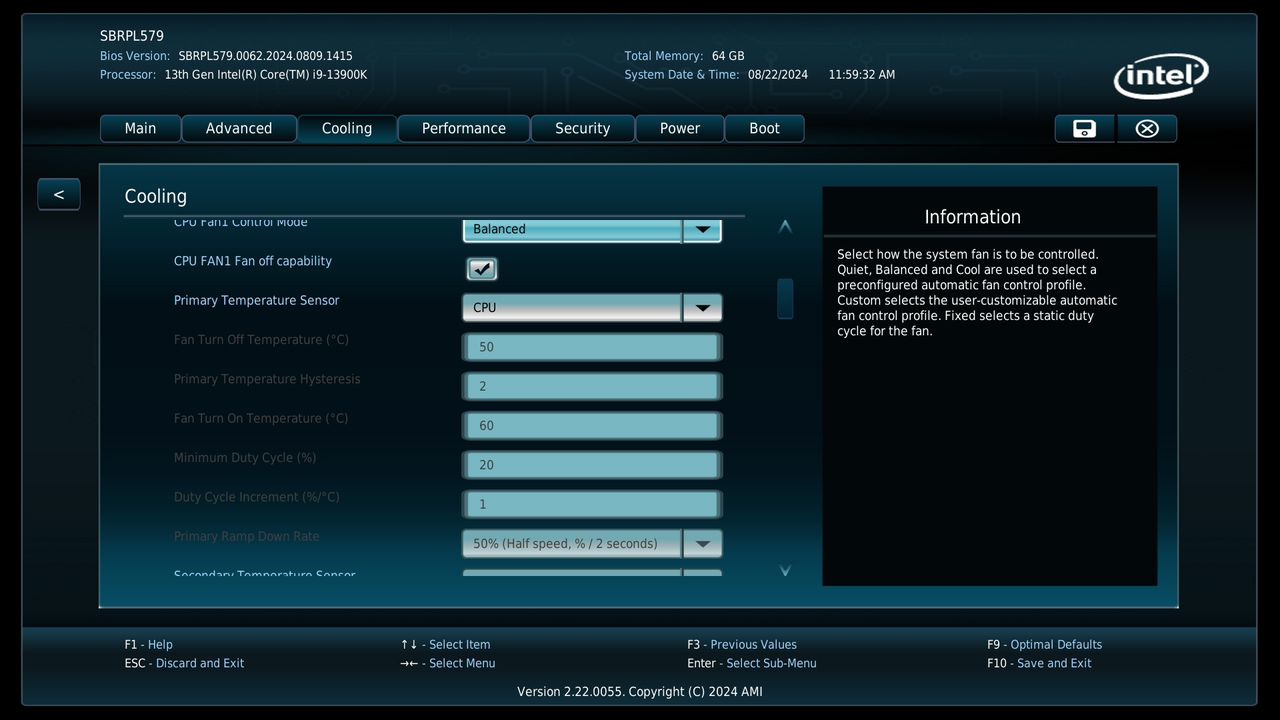
Task: Switch to the Main tab
Action: point(140,128)
